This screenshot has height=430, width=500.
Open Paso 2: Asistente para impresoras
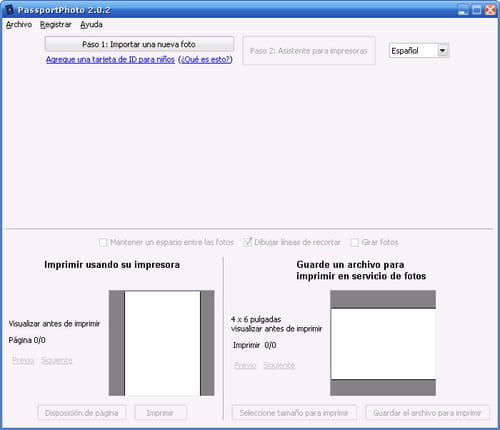(x=309, y=51)
